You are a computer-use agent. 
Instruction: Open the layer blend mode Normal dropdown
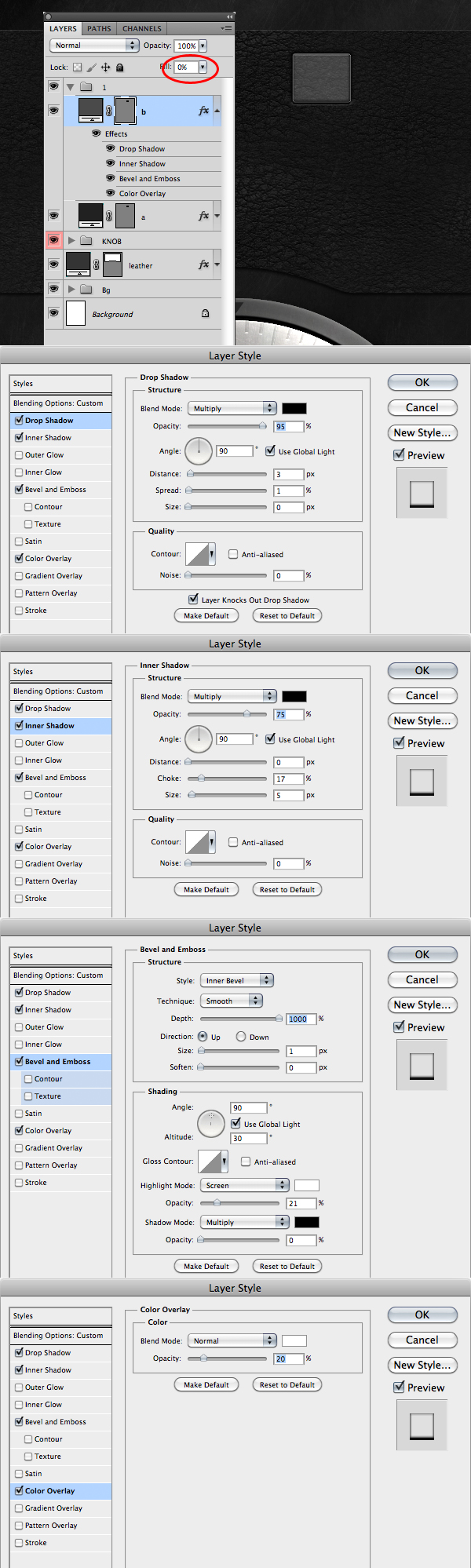click(x=94, y=46)
